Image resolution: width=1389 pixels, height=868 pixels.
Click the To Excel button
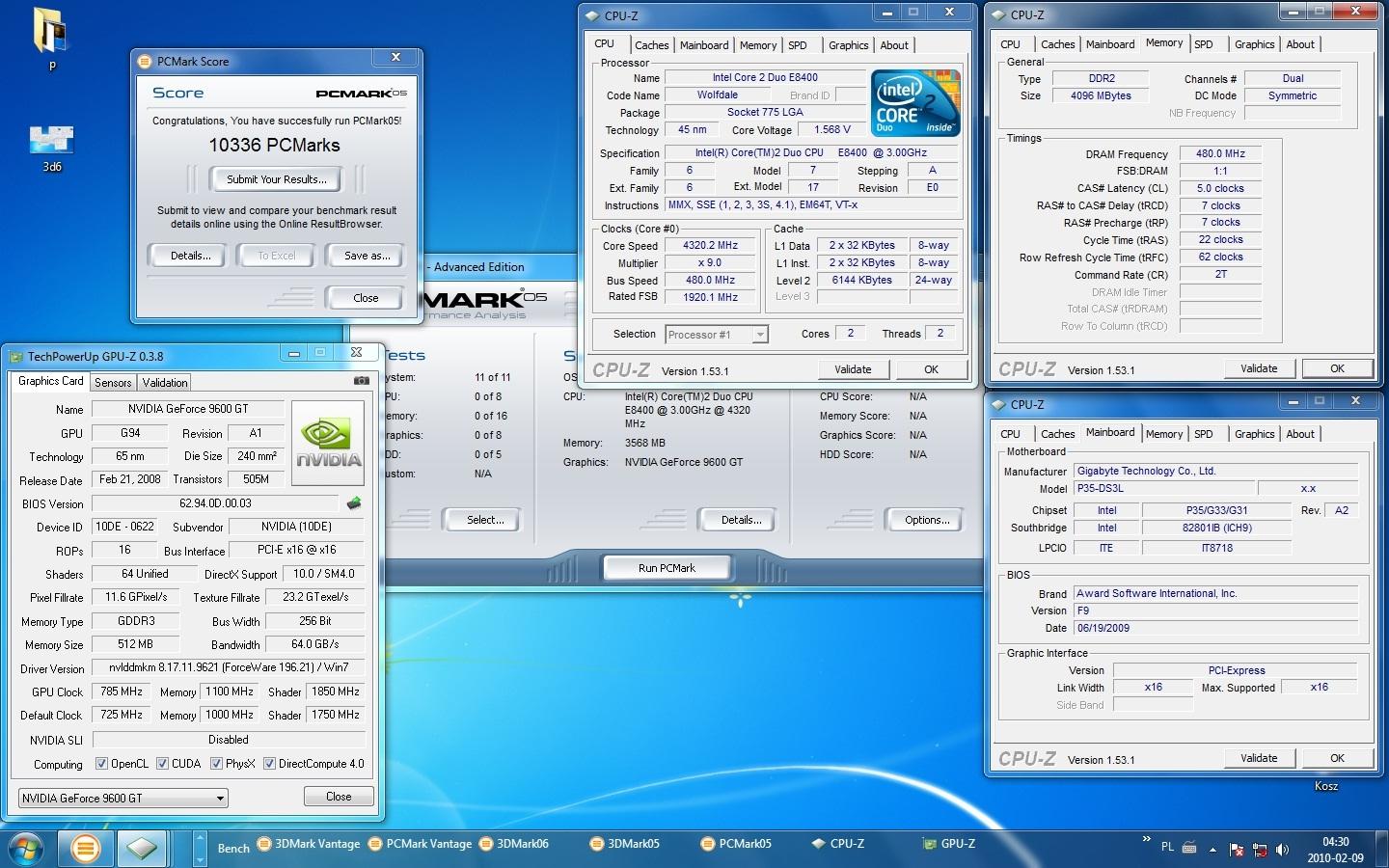point(277,256)
